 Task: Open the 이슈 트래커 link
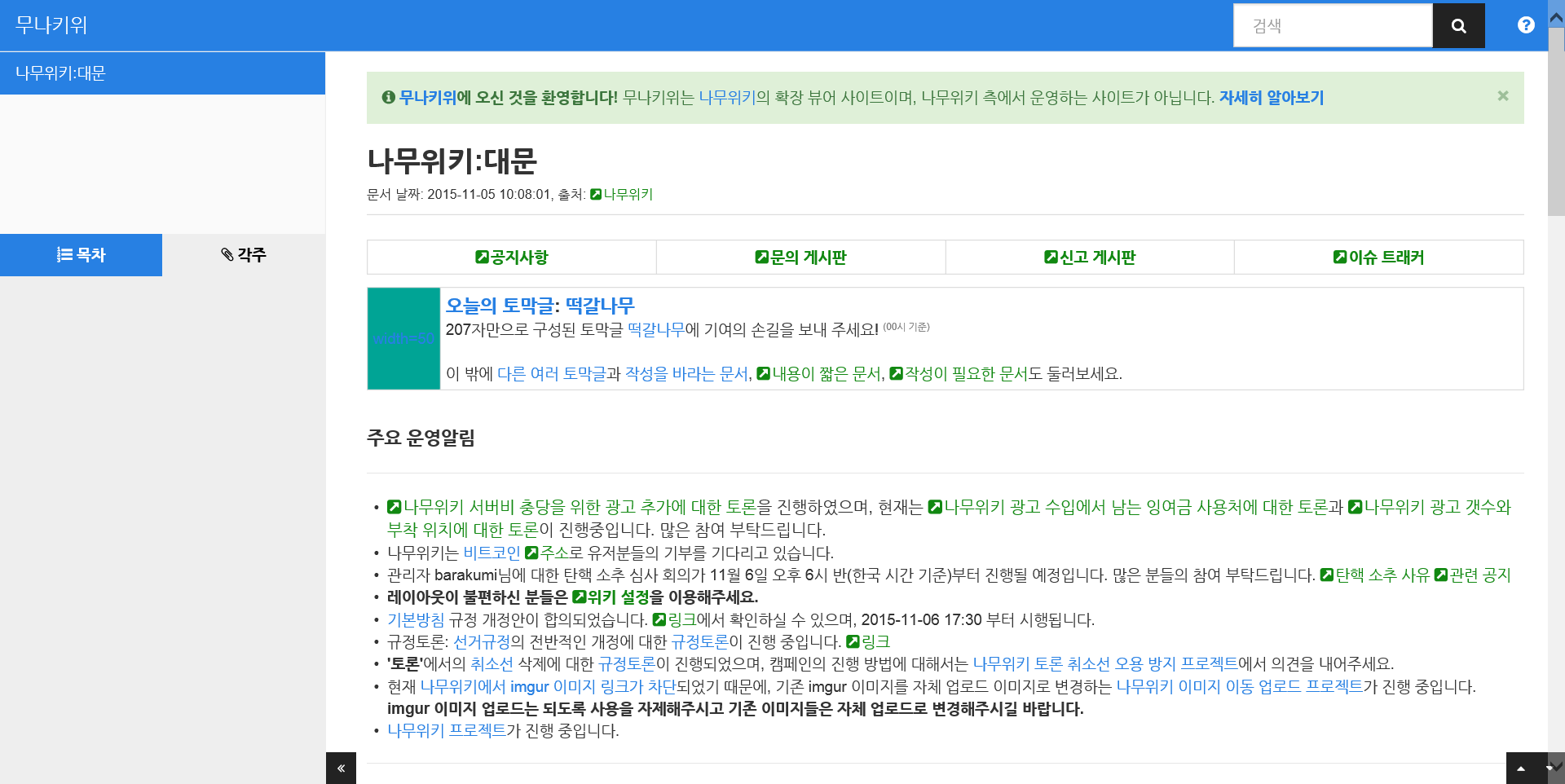pos(1378,258)
